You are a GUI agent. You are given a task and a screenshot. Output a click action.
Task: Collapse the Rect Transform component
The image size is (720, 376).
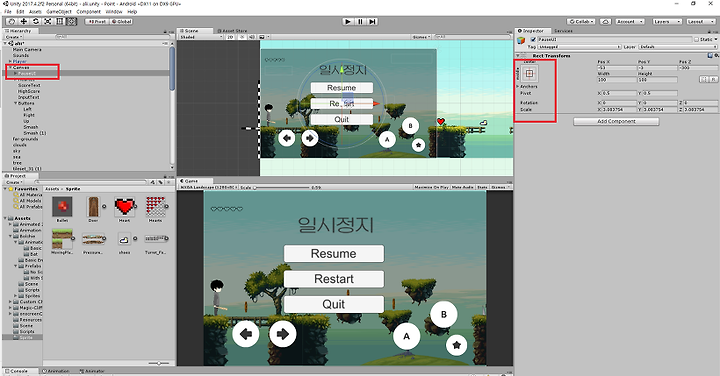[x=518, y=56]
